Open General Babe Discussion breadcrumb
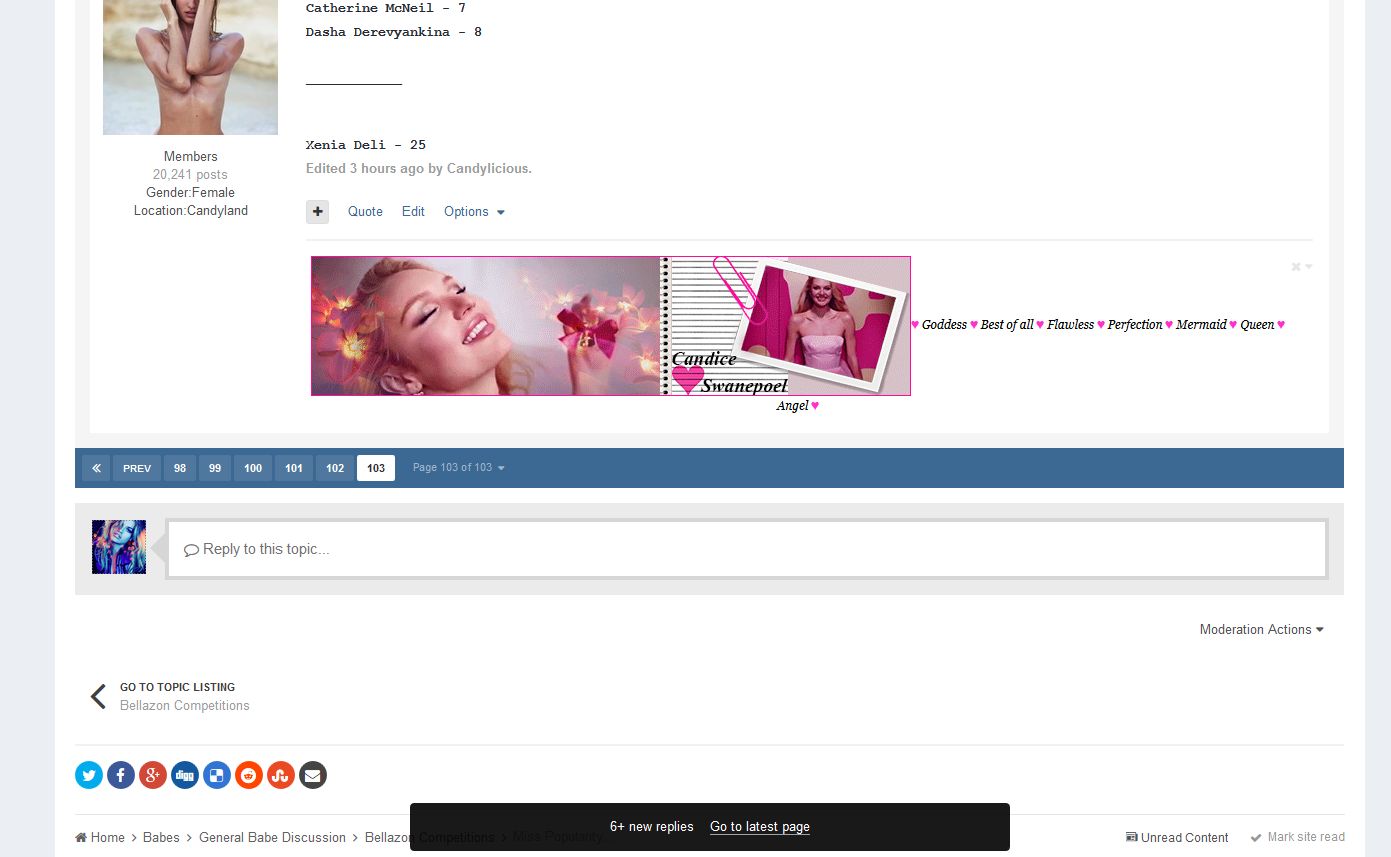The height and width of the screenshot is (857, 1391). 272,838
